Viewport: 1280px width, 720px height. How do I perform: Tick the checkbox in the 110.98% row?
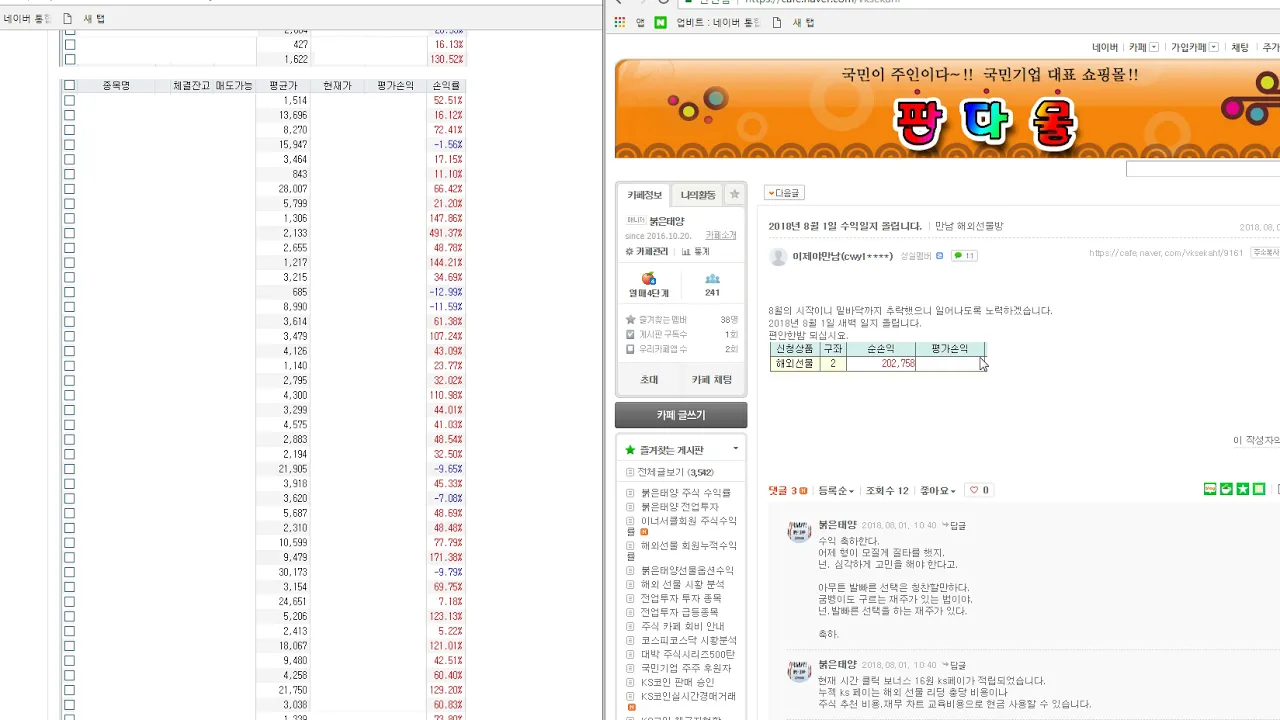click(69, 395)
